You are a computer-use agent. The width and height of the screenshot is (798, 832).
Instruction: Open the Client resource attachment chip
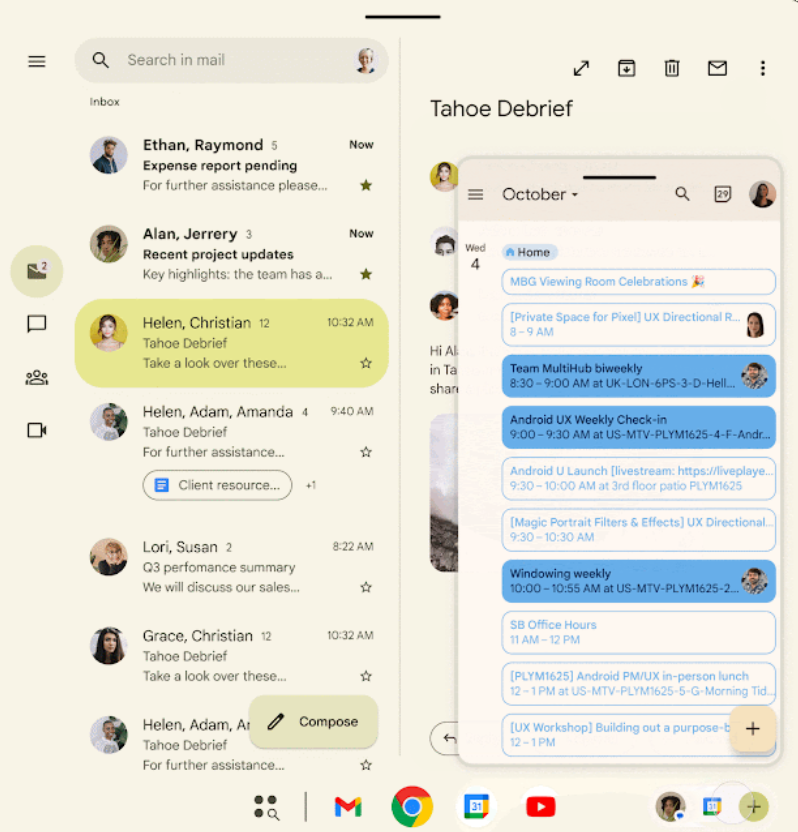[218, 485]
